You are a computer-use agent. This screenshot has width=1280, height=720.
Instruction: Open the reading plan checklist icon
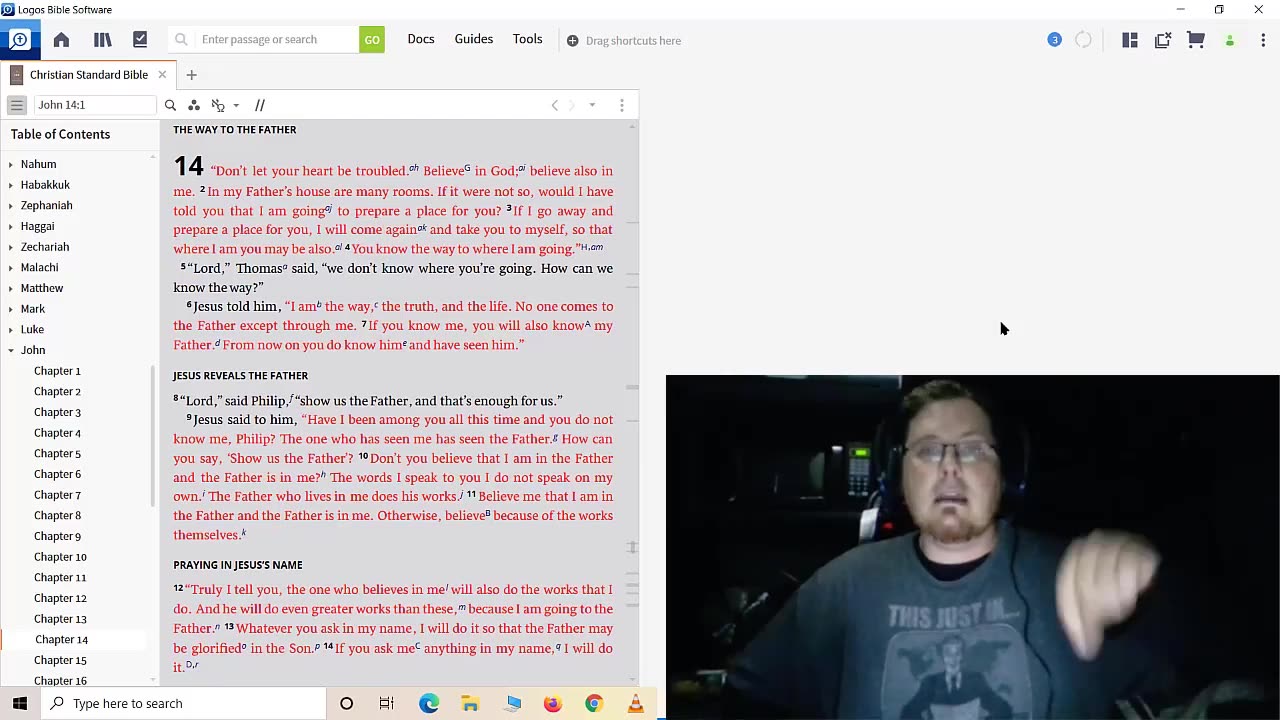[140, 40]
